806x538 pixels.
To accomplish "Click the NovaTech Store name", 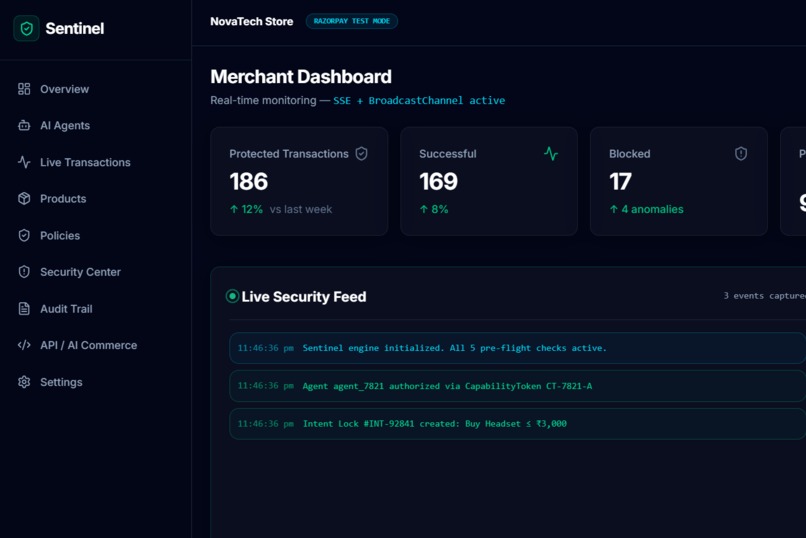I will click(x=251, y=22).
